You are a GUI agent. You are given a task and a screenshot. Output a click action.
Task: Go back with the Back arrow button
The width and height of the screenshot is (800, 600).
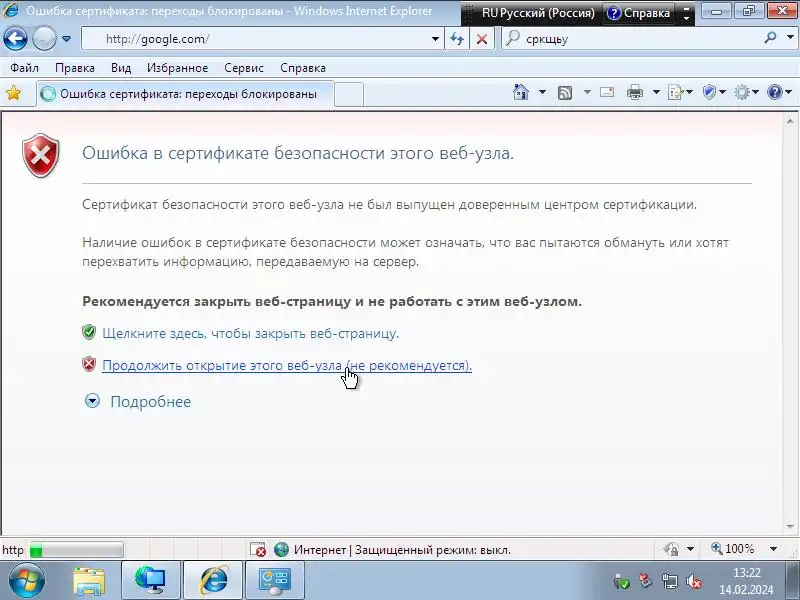click(15, 39)
